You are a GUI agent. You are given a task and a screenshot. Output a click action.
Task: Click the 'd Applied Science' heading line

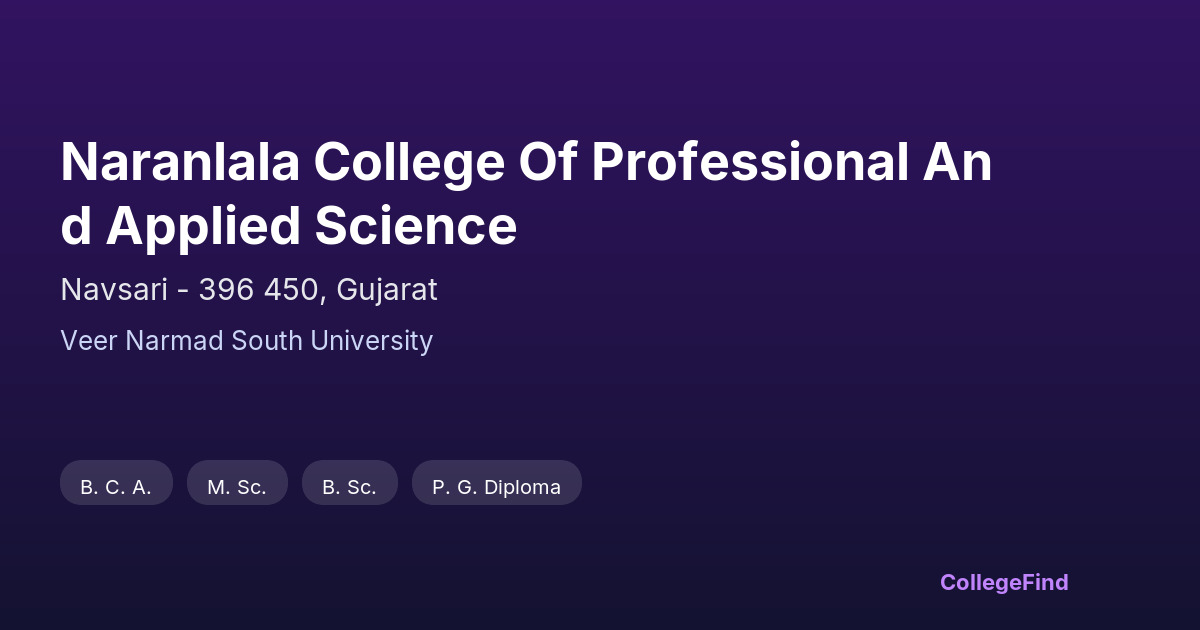[288, 226]
